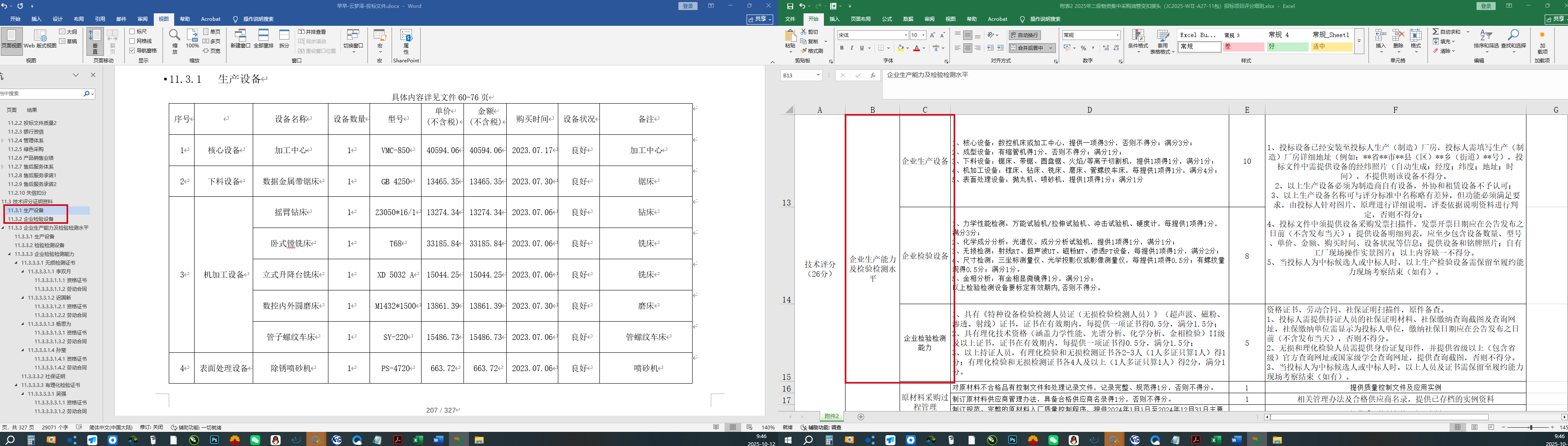This screenshot has height=446, width=1568.
Task: Open the Switch Windows (切换窗口) dropdown in Word
Action: coord(353,42)
